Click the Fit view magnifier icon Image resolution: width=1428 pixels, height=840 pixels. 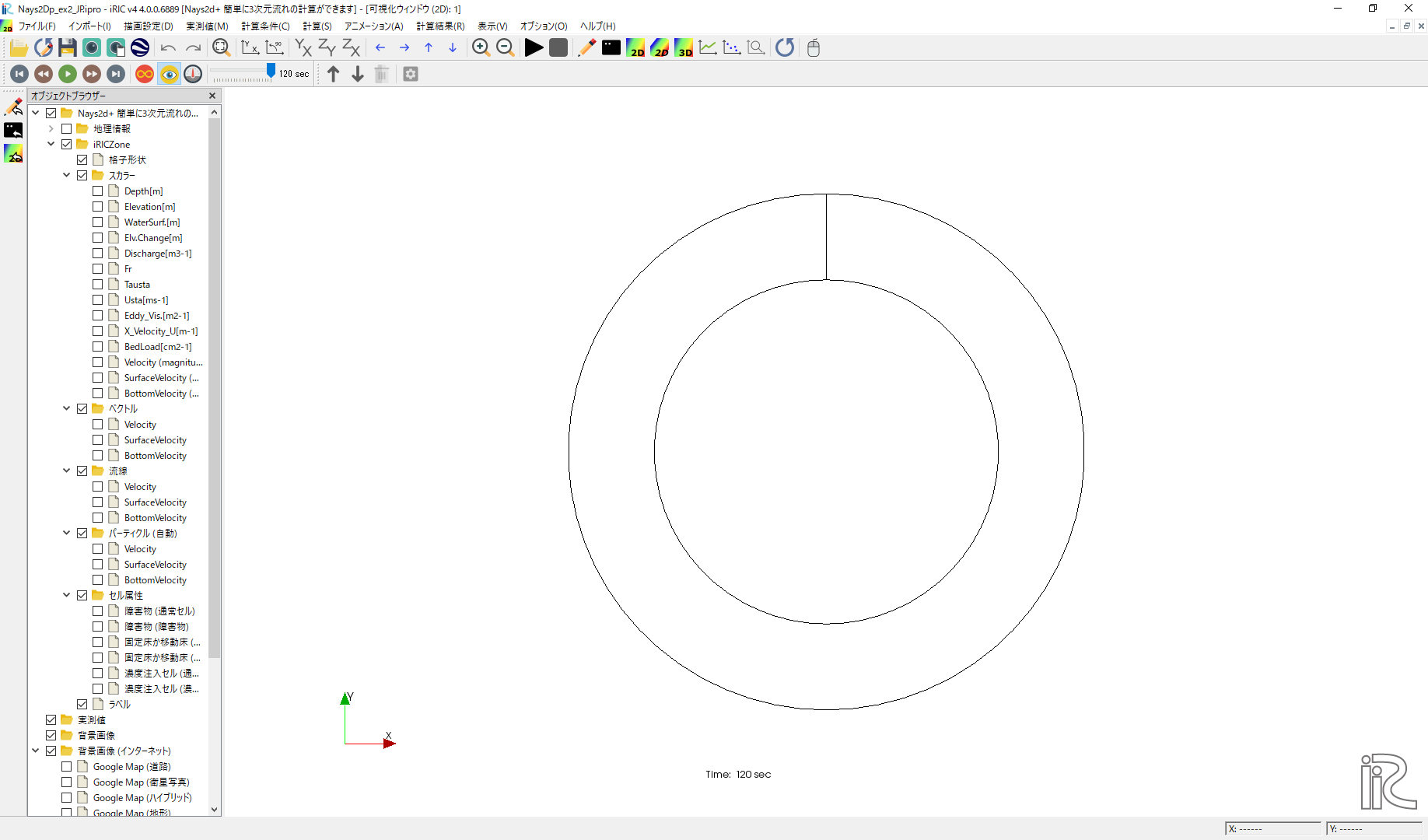click(222, 48)
